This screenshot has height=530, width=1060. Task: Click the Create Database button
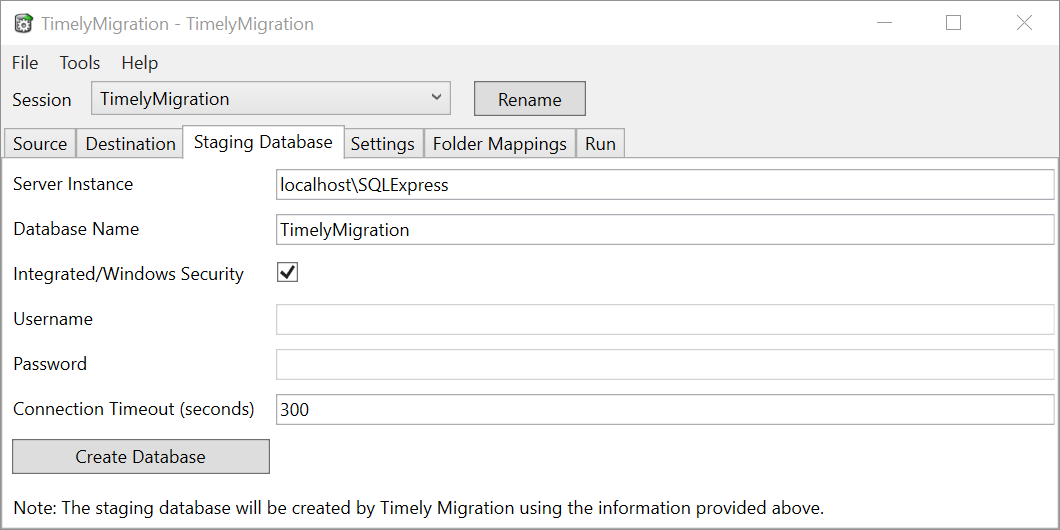[141, 456]
